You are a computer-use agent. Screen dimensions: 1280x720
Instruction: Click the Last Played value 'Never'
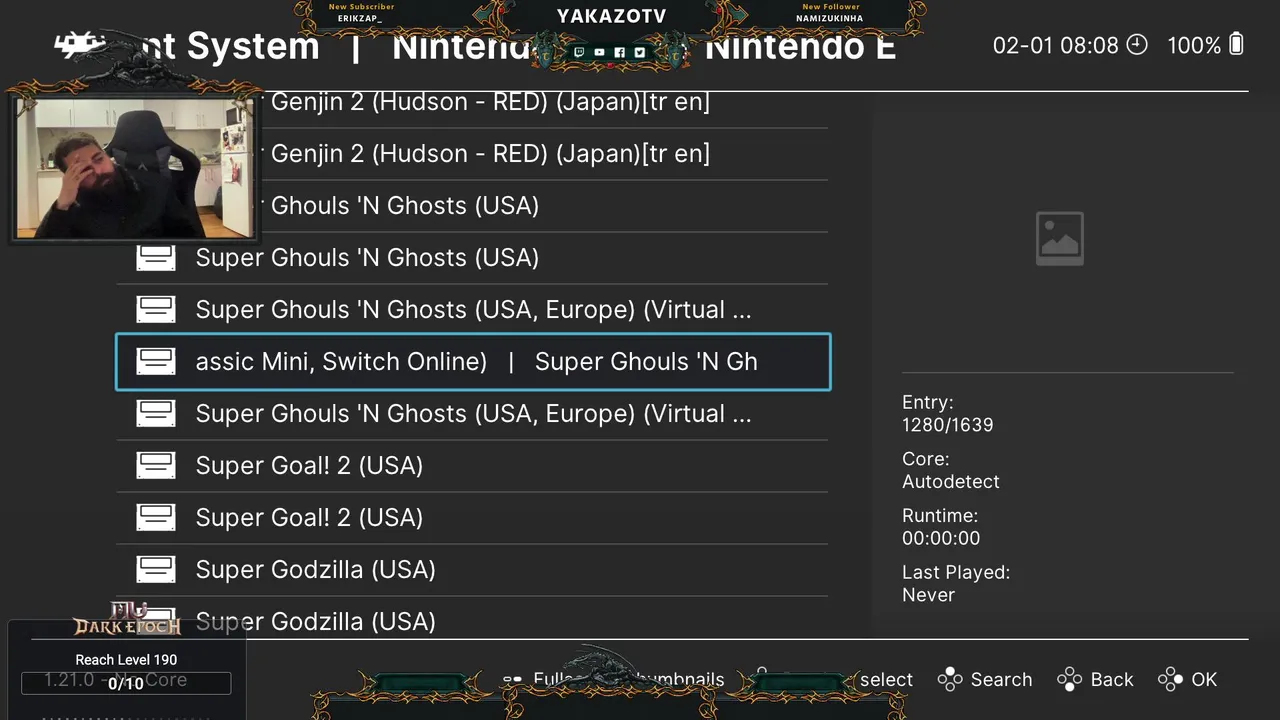point(928,595)
